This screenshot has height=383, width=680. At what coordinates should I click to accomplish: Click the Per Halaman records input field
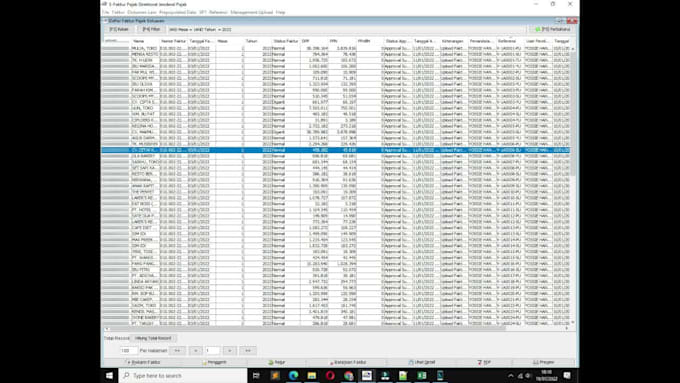128,350
